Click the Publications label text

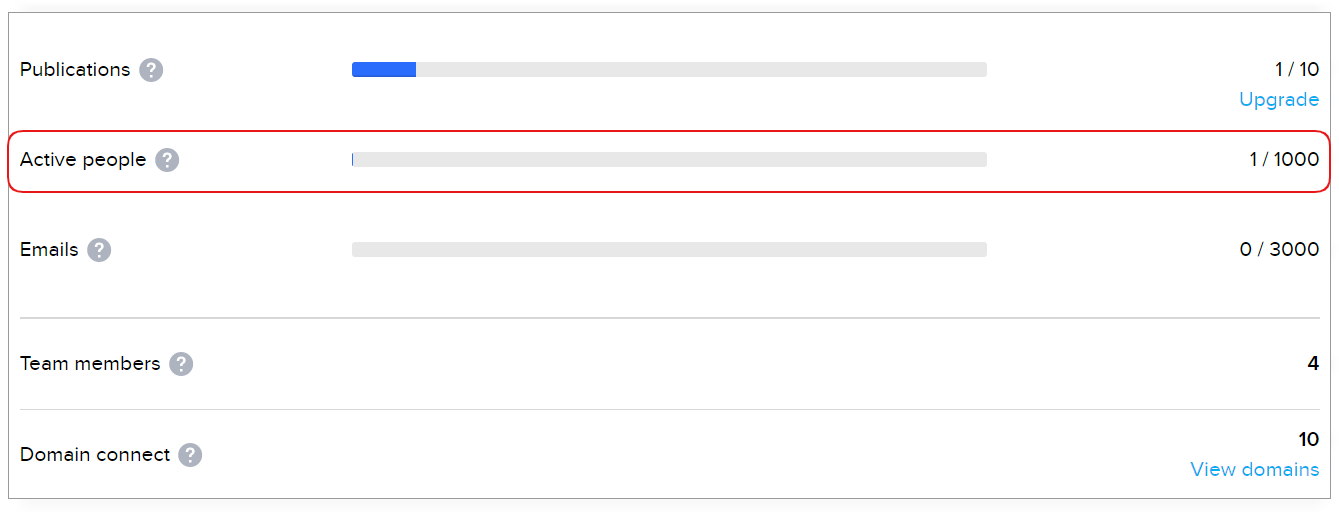[75, 70]
